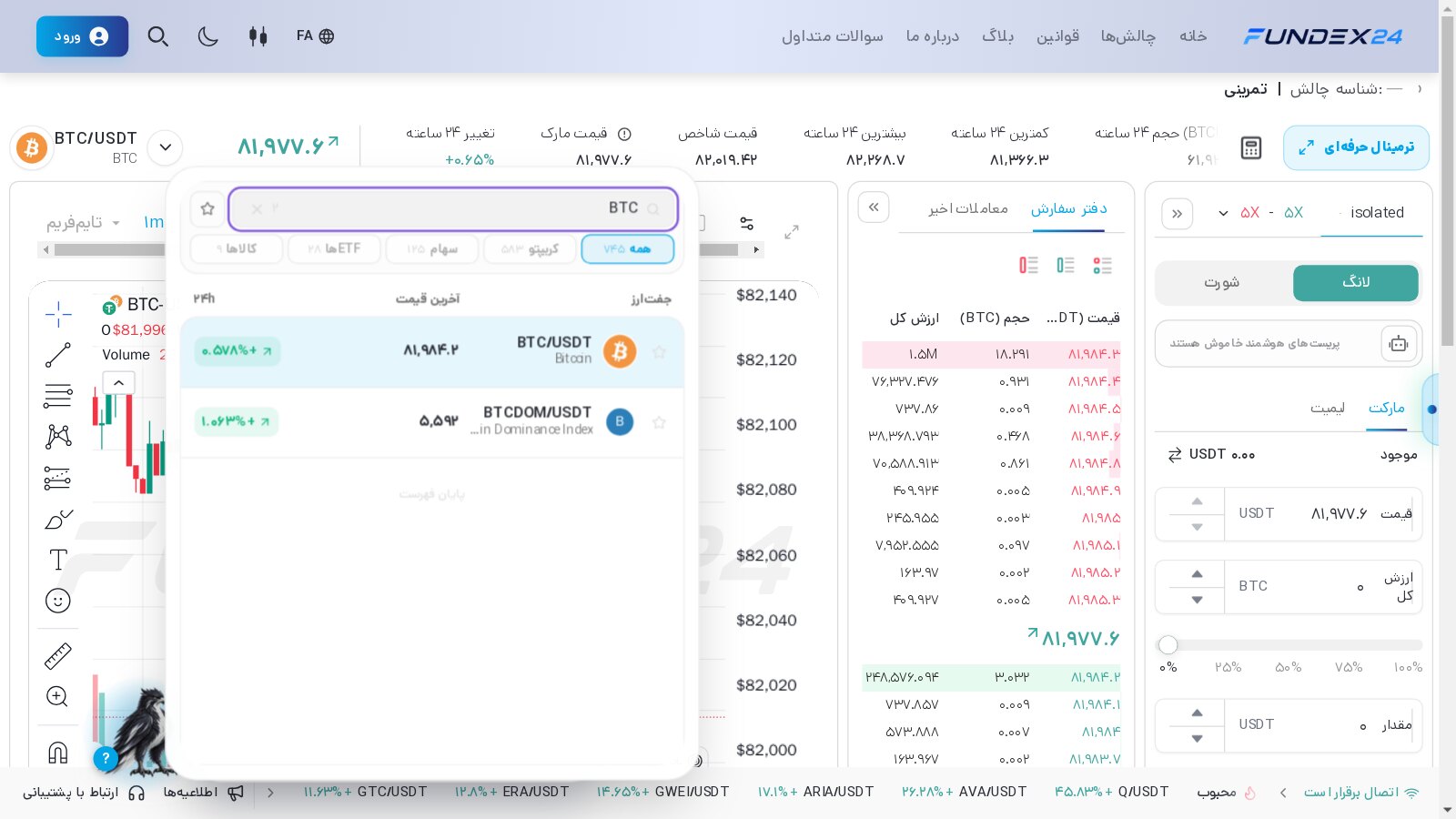Select brush drawing tool
The height and width of the screenshot is (819, 1456).
coord(58,520)
